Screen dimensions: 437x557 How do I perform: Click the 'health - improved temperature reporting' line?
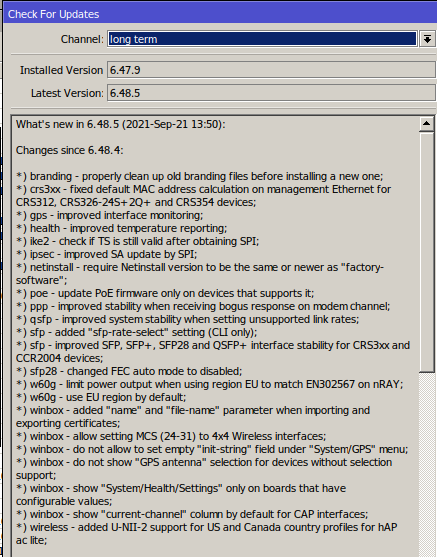(x=122, y=228)
